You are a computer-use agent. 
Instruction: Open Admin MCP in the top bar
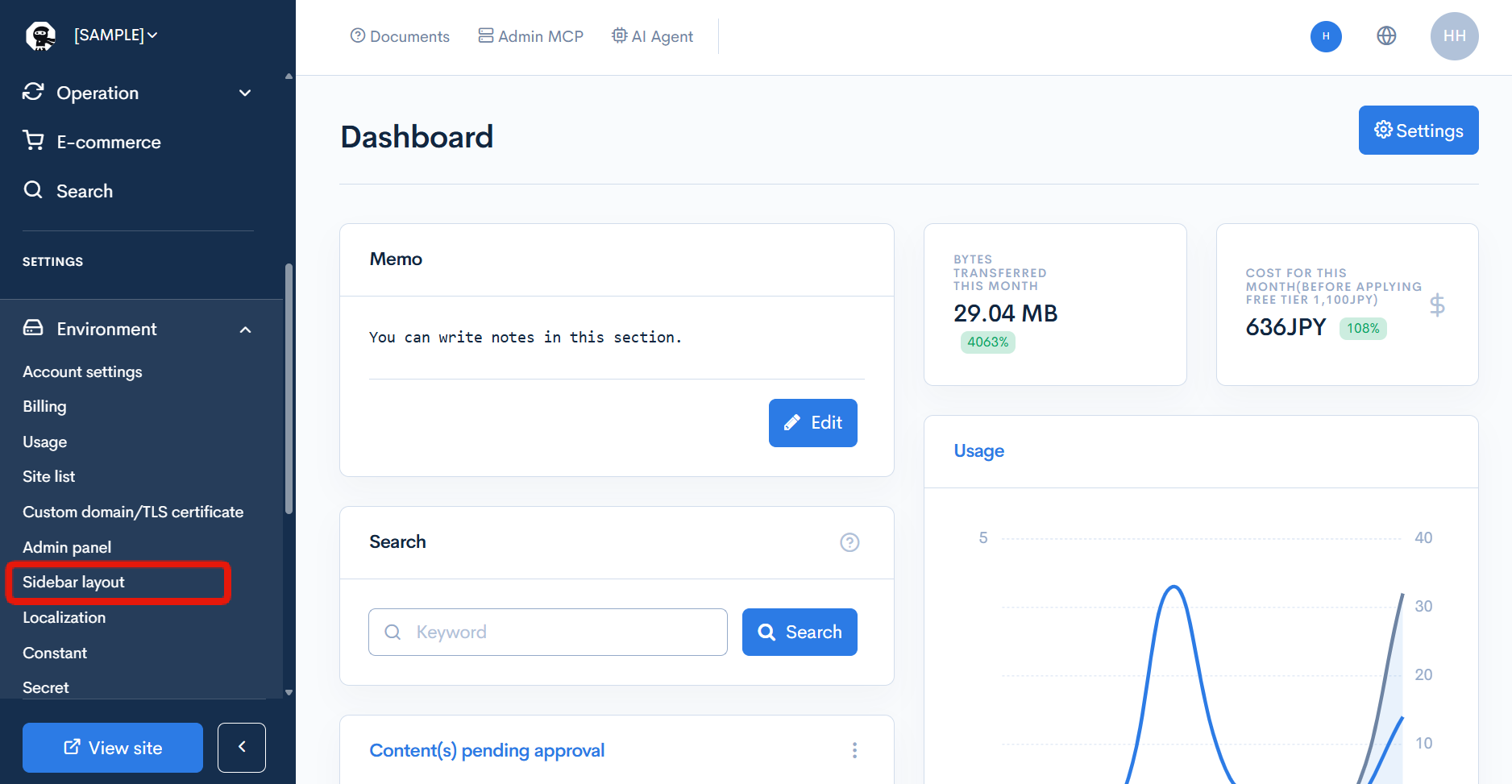click(530, 36)
